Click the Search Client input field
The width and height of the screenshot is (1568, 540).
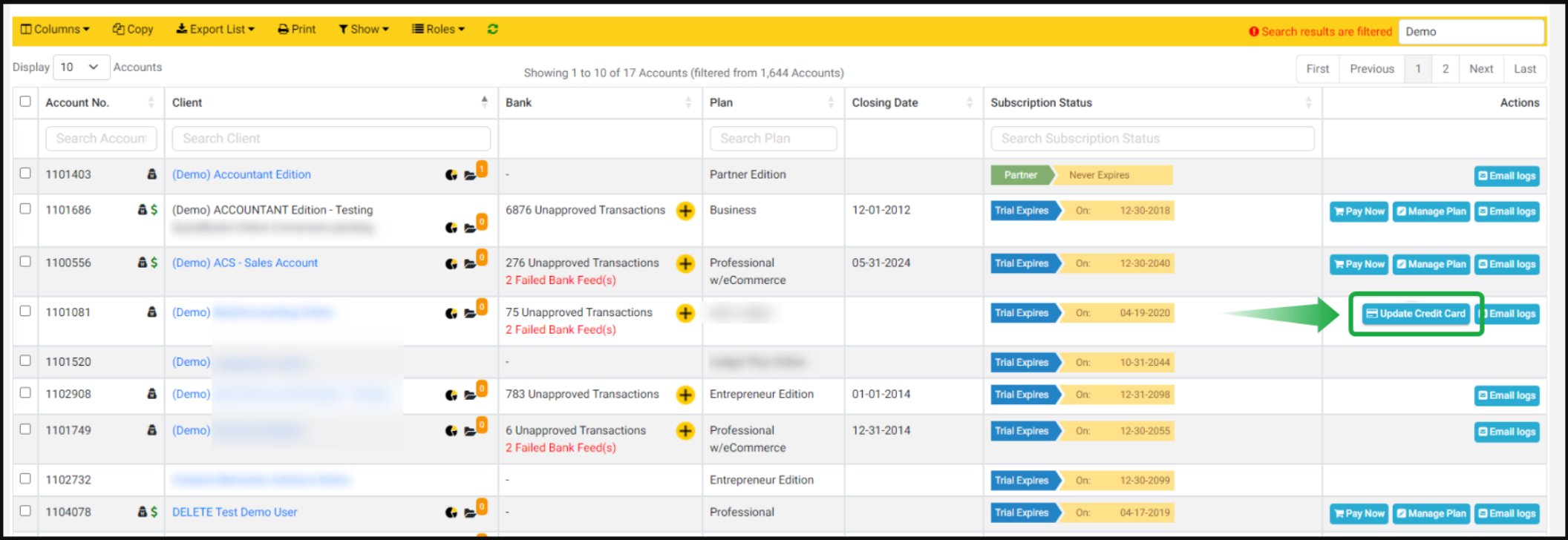(x=330, y=139)
